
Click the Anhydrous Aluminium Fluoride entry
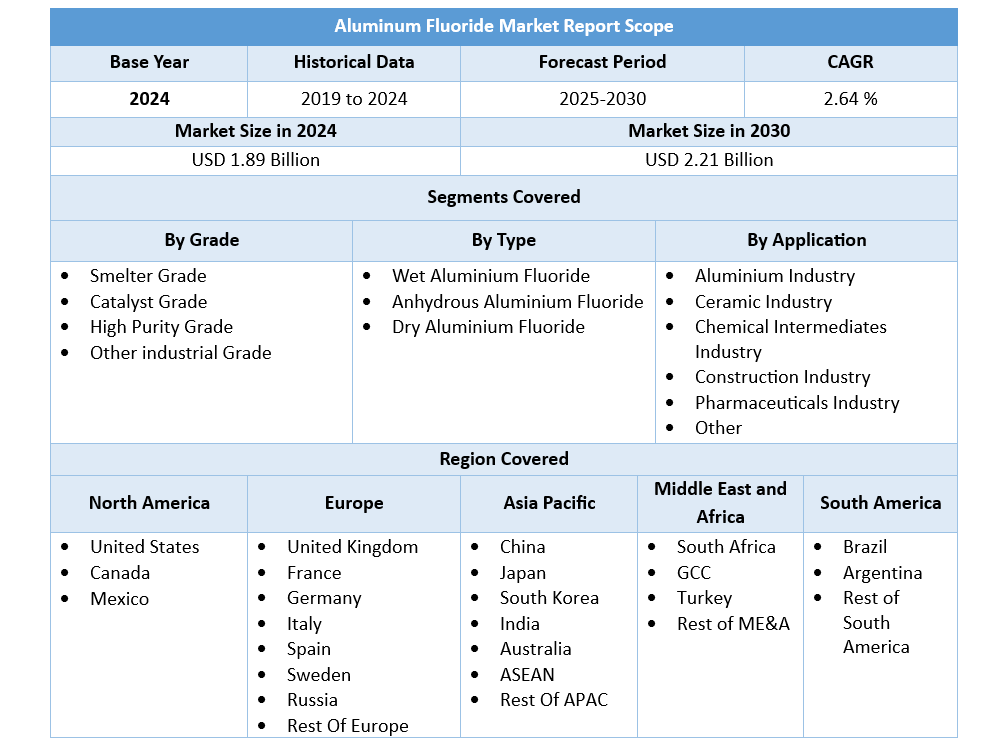coord(518,302)
